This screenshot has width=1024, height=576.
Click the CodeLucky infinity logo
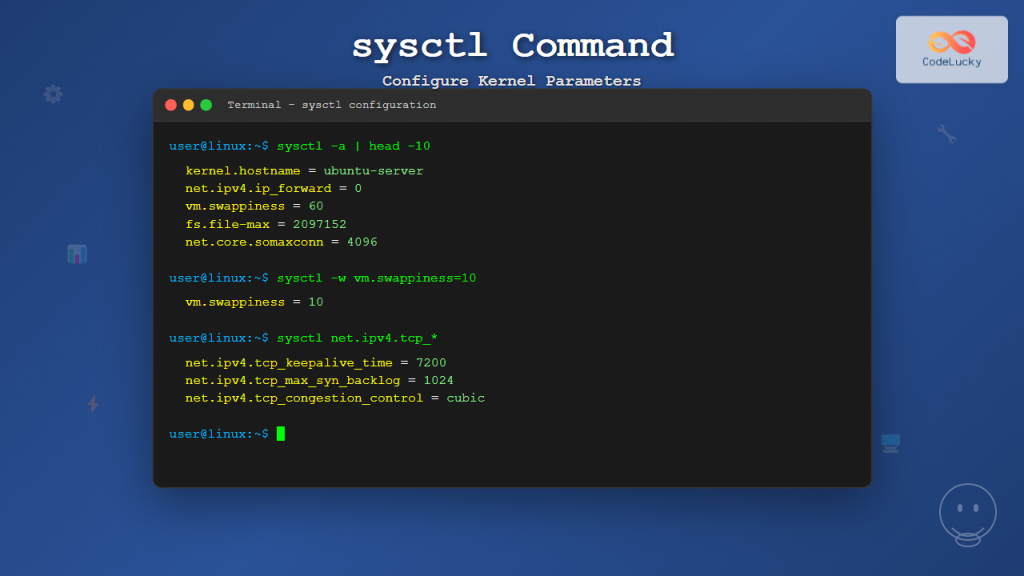[951, 40]
